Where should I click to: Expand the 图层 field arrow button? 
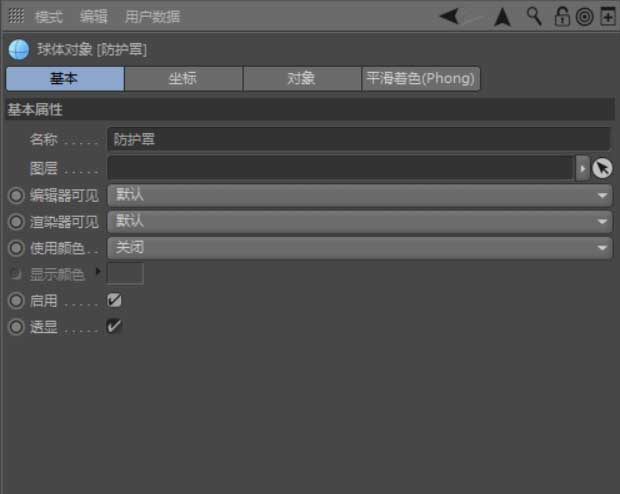point(582,168)
